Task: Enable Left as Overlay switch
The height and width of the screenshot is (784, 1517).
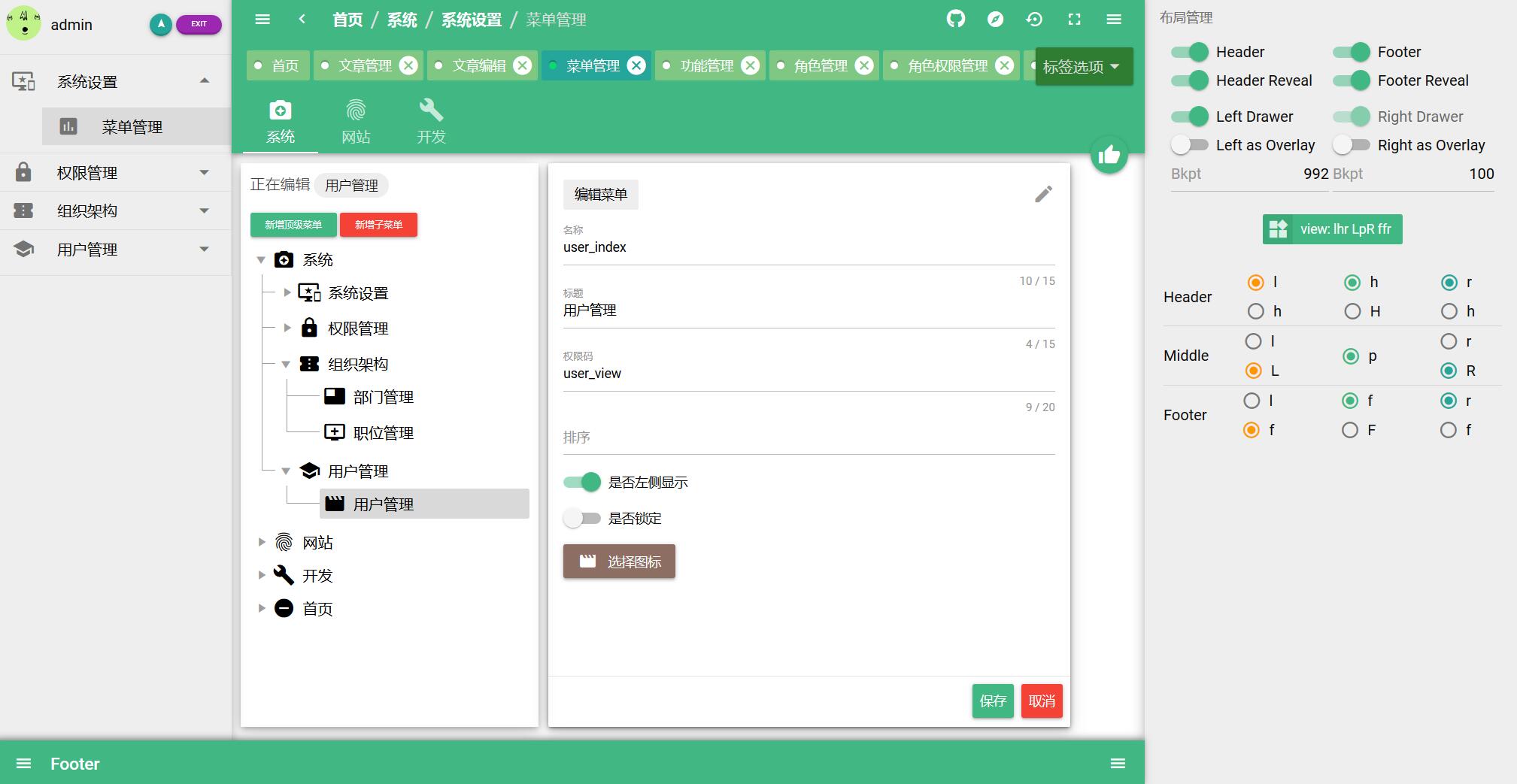Action: pos(1190,144)
